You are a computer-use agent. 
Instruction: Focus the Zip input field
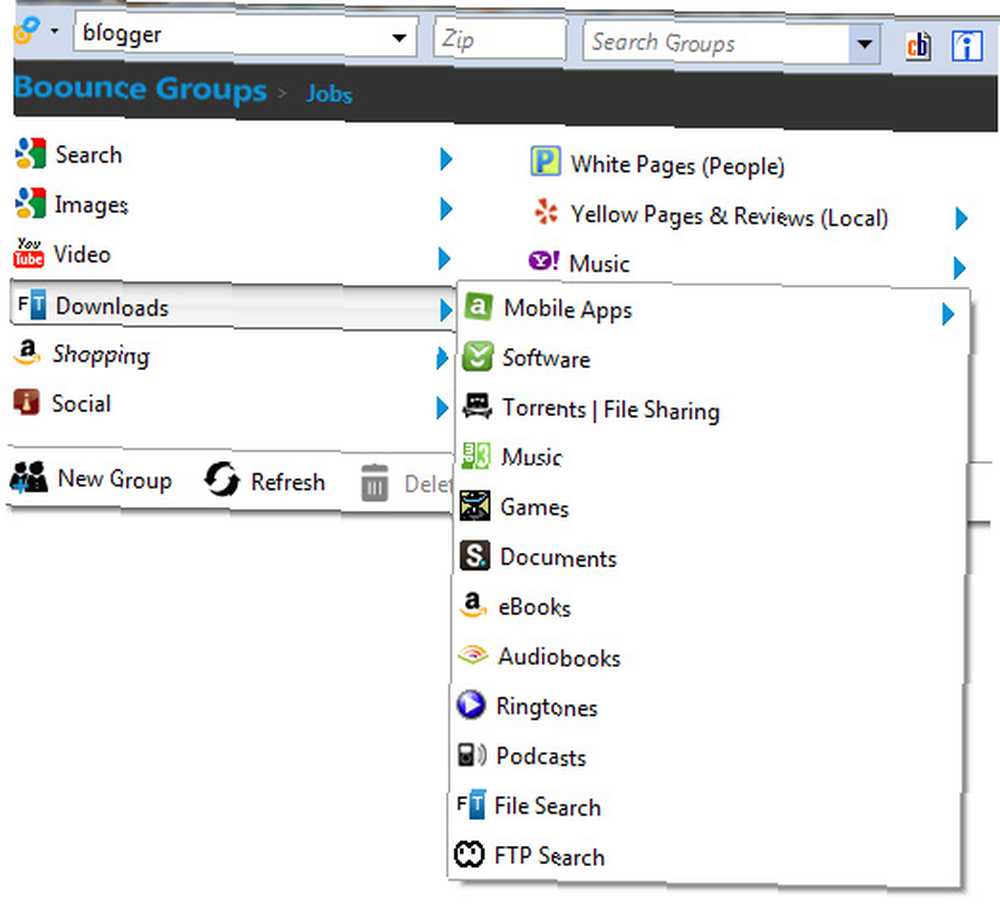point(499,40)
